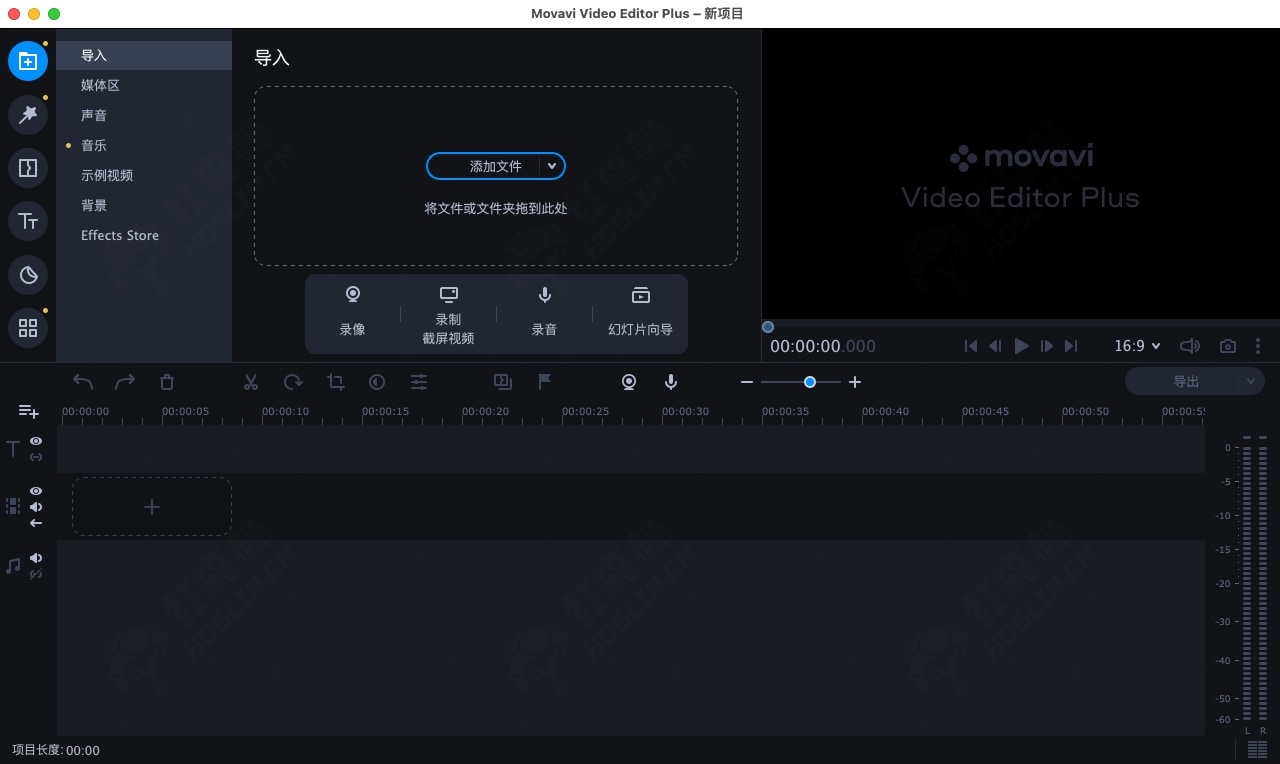The image size is (1280, 764).
Task: Expand the 导出 export options arrow
Action: coord(1251,381)
